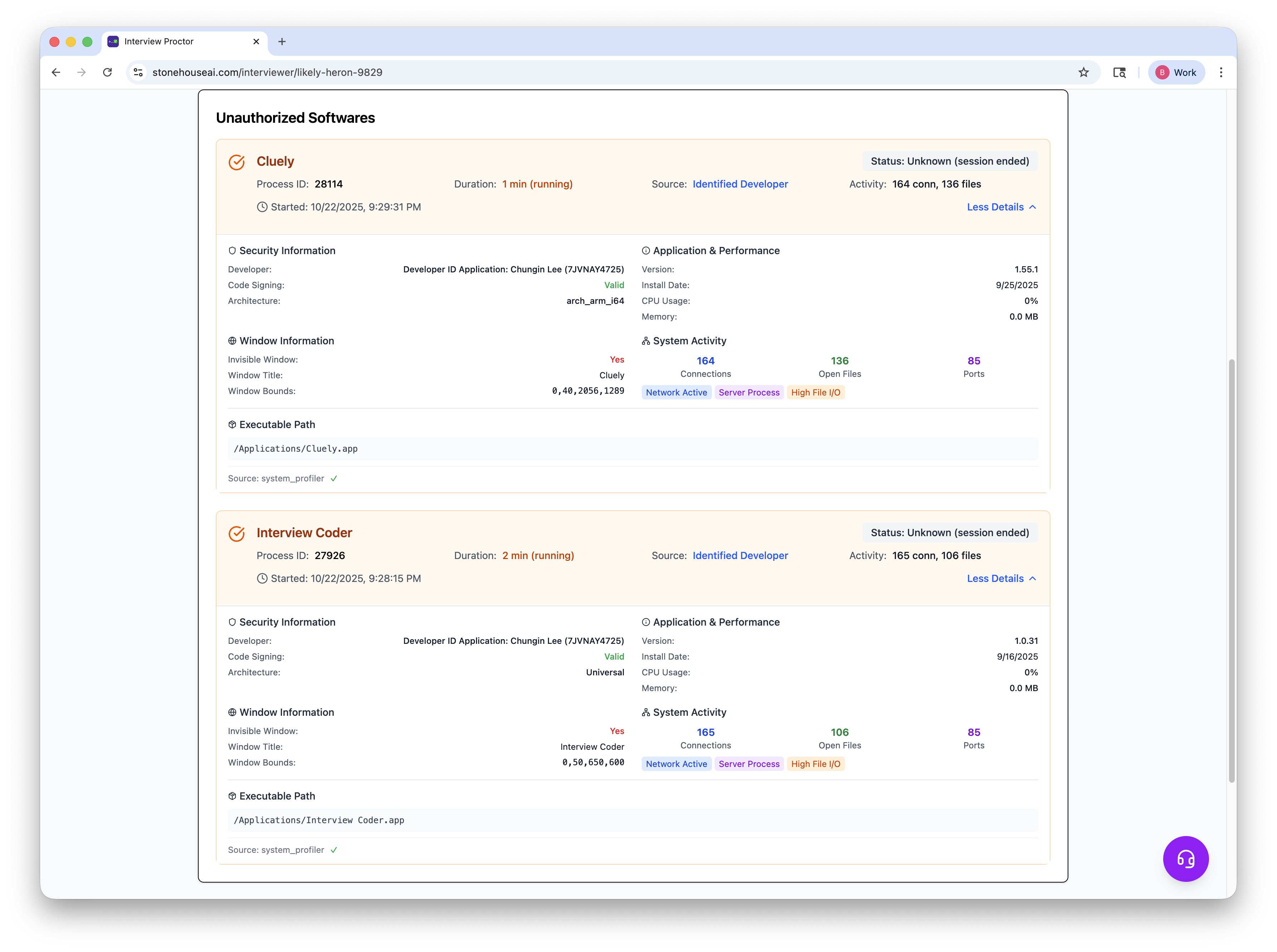Collapse Cluely with Less Details
This screenshot has width=1277, height=952.
coord(1001,207)
